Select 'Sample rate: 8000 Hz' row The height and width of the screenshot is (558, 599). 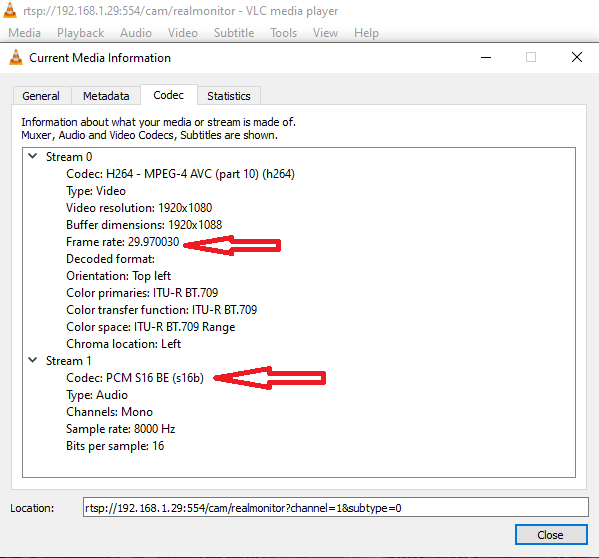coord(120,429)
